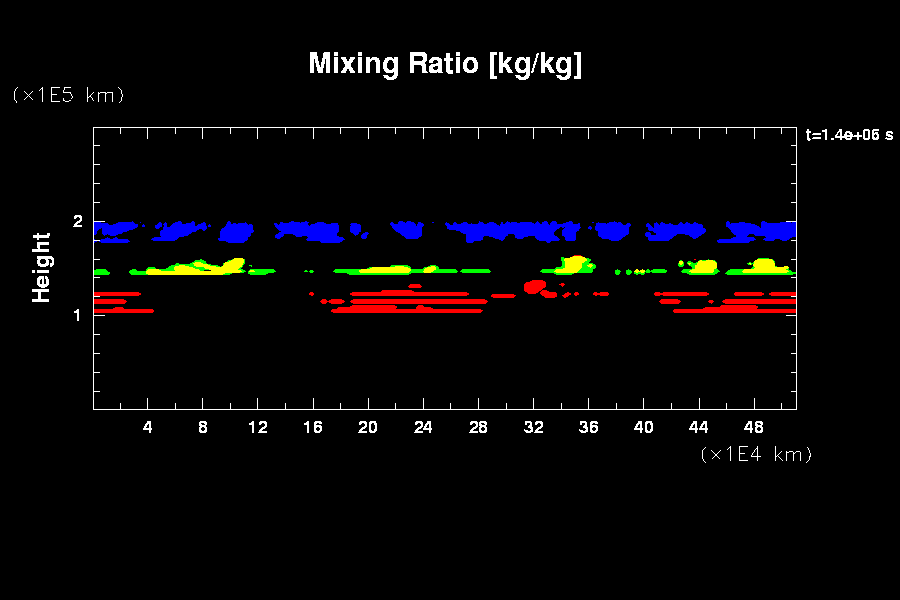Click the long red streak above x=24
This screenshot has width=900, height=600.
[420, 300]
